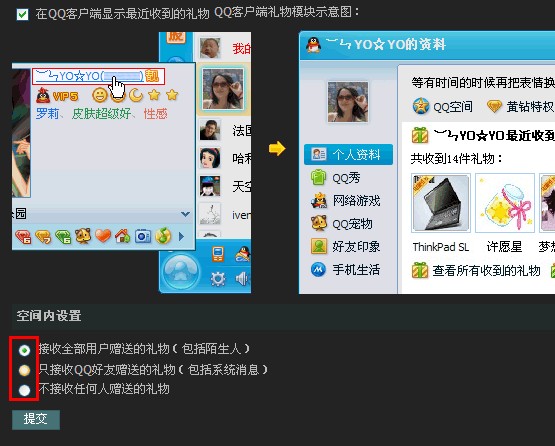Click the 许愿星 wishing star gift thumbnail
The height and width of the screenshot is (446, 555).
pyautogui.click(x=505, y=203)
